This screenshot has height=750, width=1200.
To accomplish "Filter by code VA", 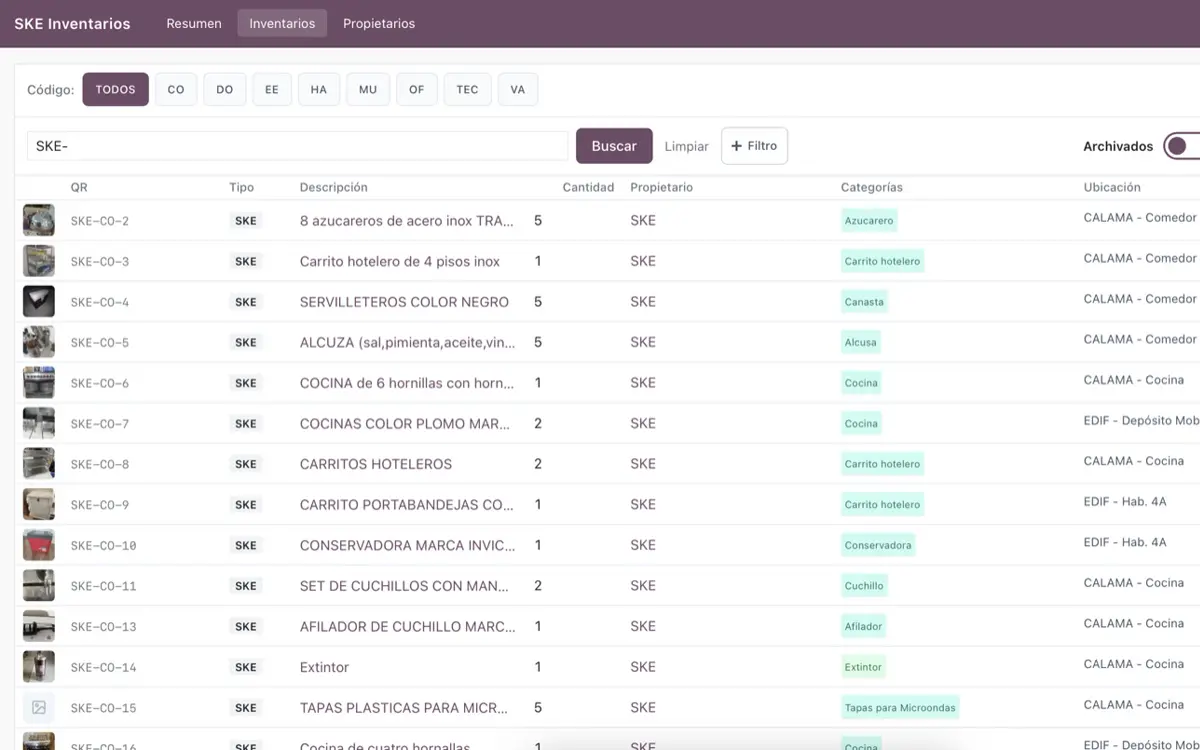I will tap(518, 89).
